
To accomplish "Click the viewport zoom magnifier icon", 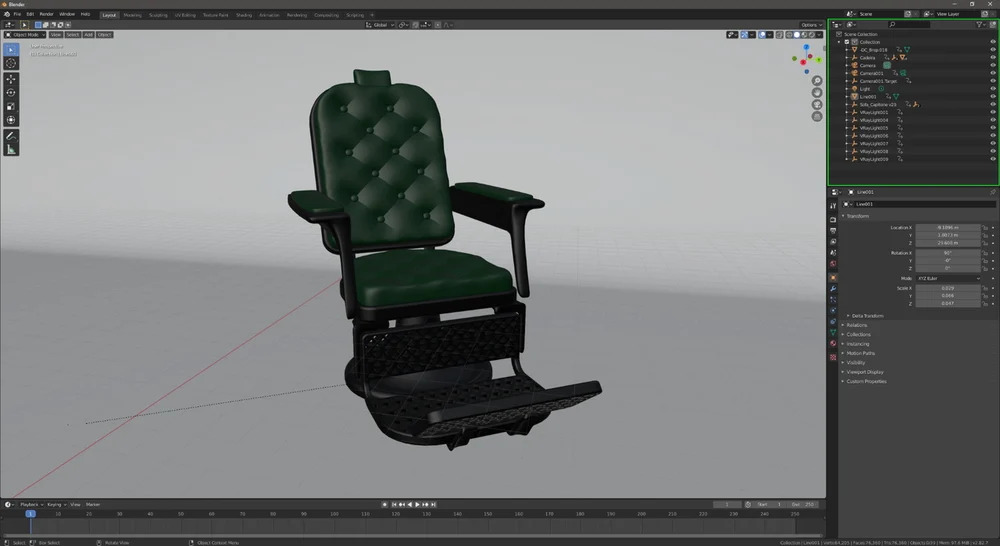I will [x=817, y=81].
